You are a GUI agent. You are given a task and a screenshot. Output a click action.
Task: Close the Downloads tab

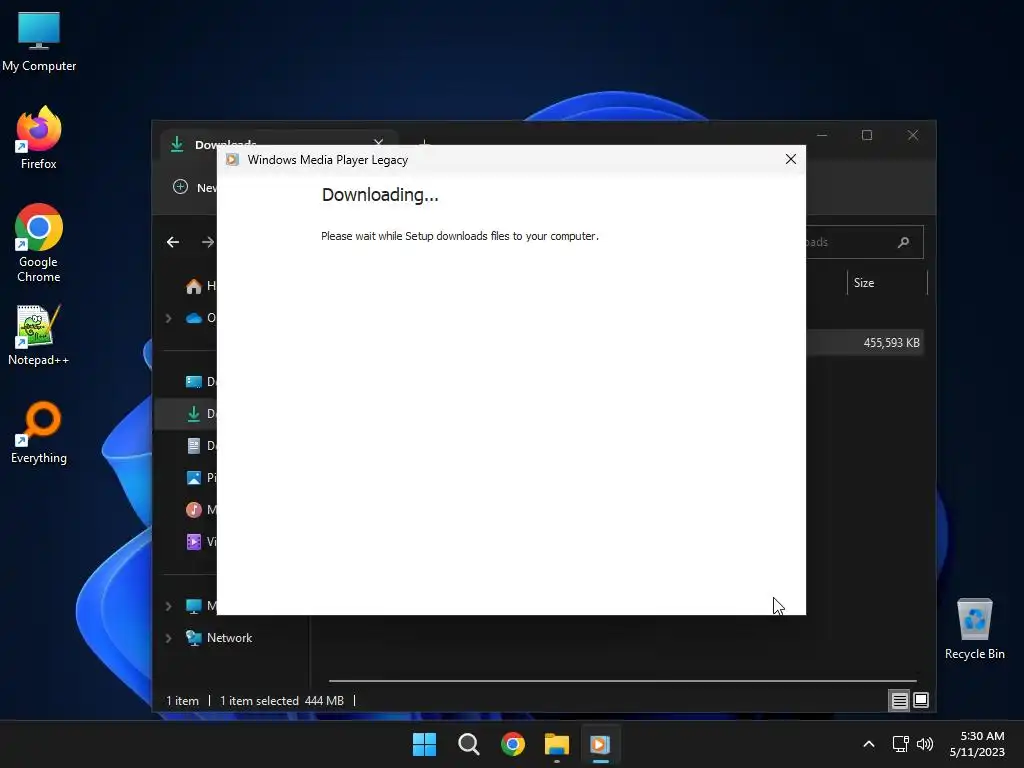click(378, 142)
